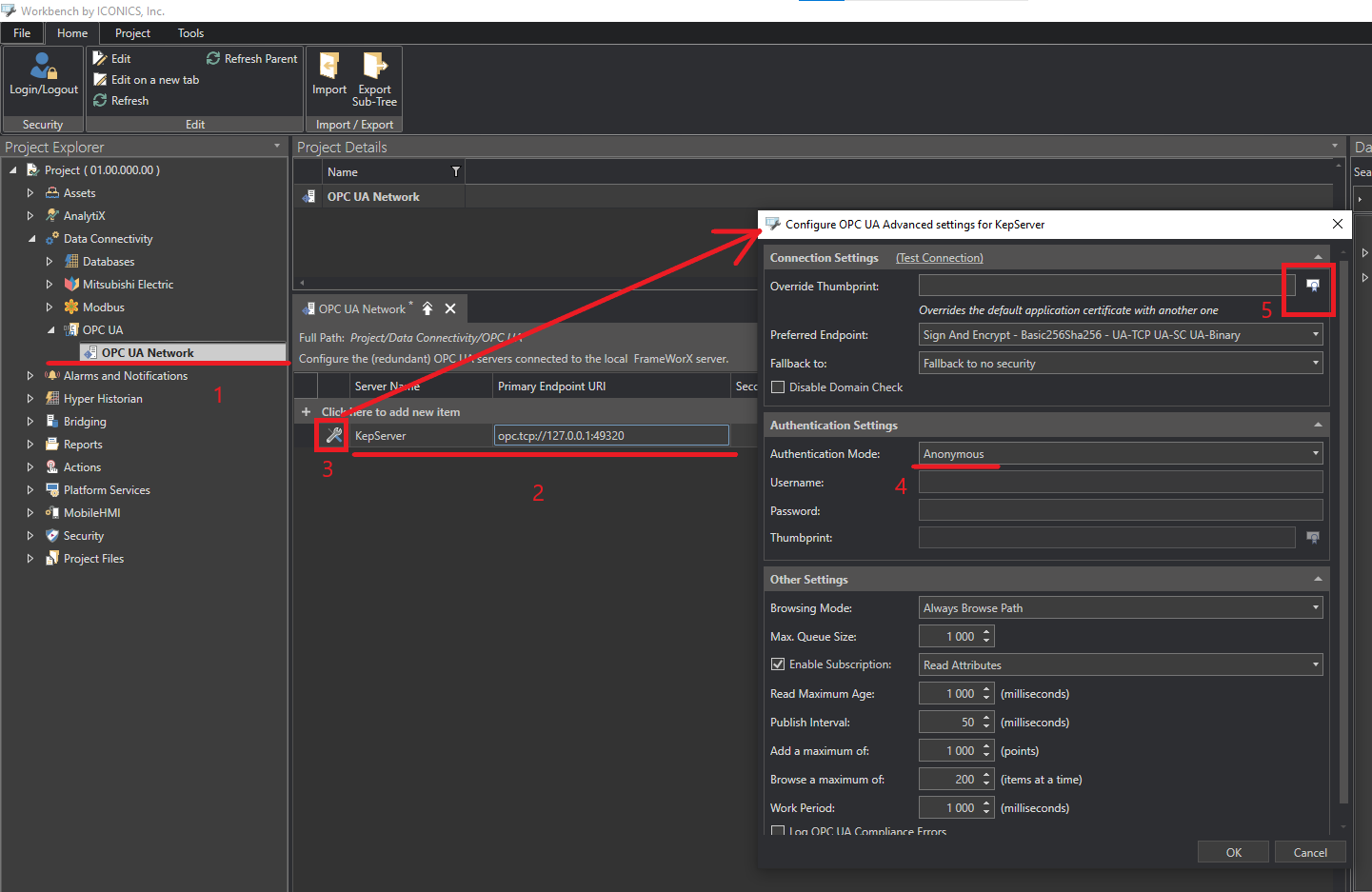This screenshot has width=1372, height=892.
Task: Select the MobileHMI tree node
Action: pos(91,513)
